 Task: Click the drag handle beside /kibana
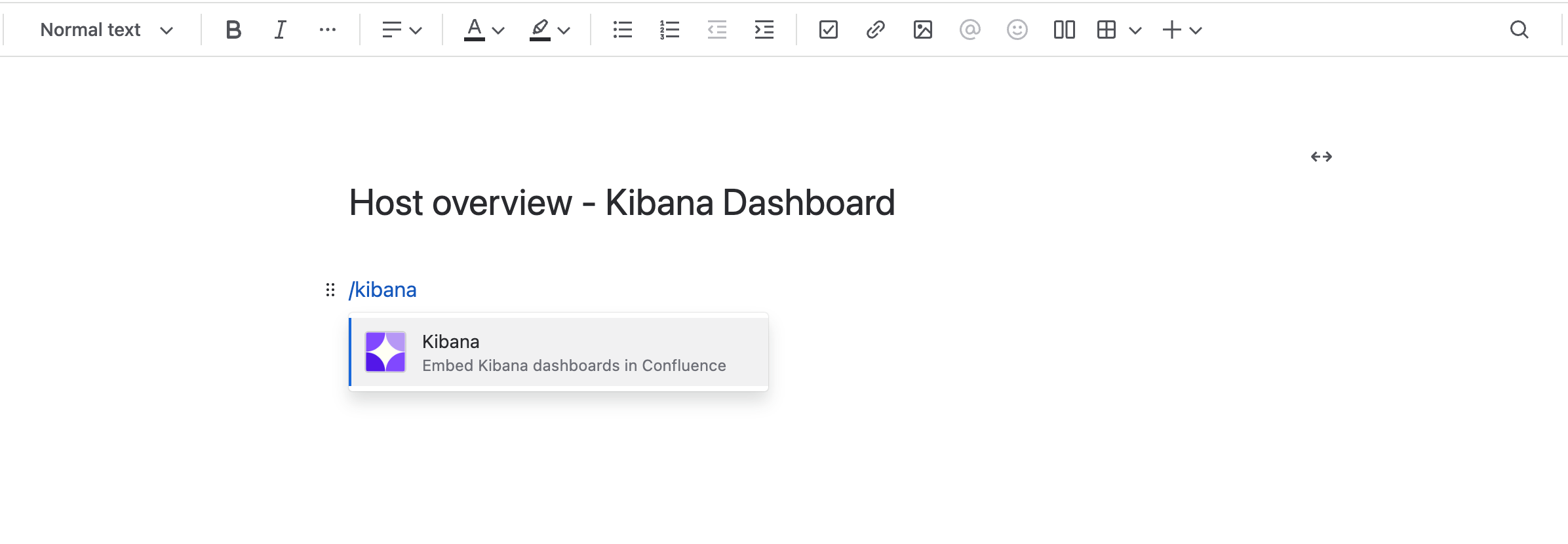click(x=330, y=290)
